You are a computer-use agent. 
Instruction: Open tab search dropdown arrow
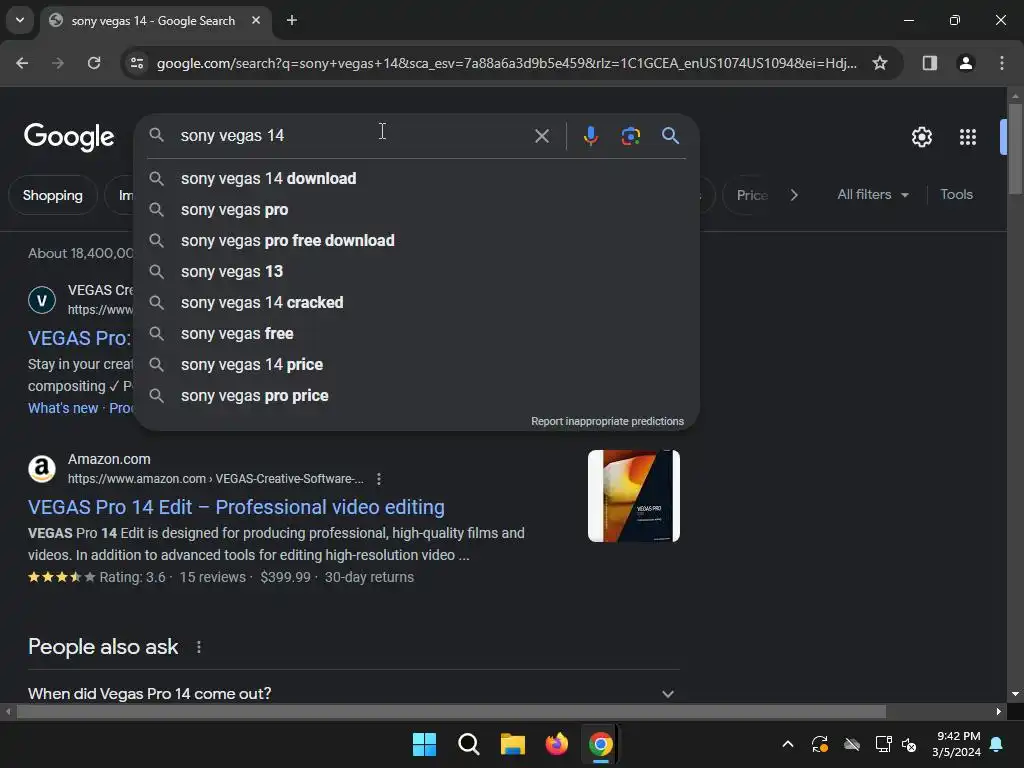coord(20,20)
